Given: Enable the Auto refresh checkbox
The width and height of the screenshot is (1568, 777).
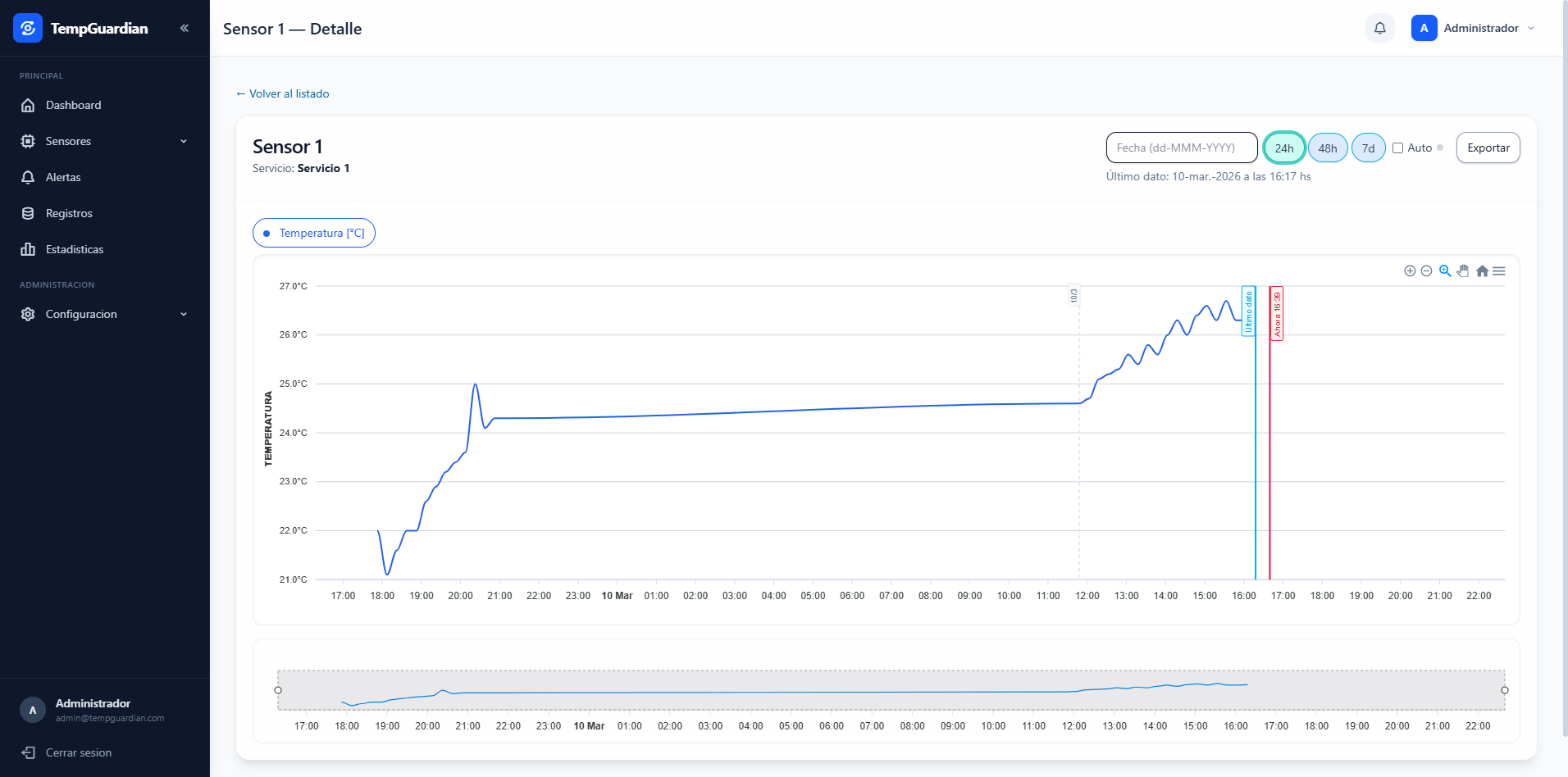Looking at the screenshot, I should [x=1398, y=148].
